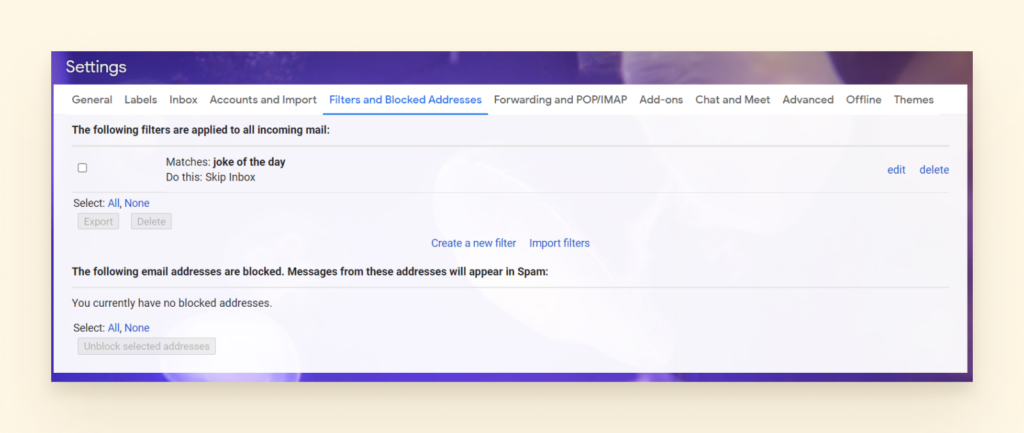Open Import filters link

click(x=560, y=243)
